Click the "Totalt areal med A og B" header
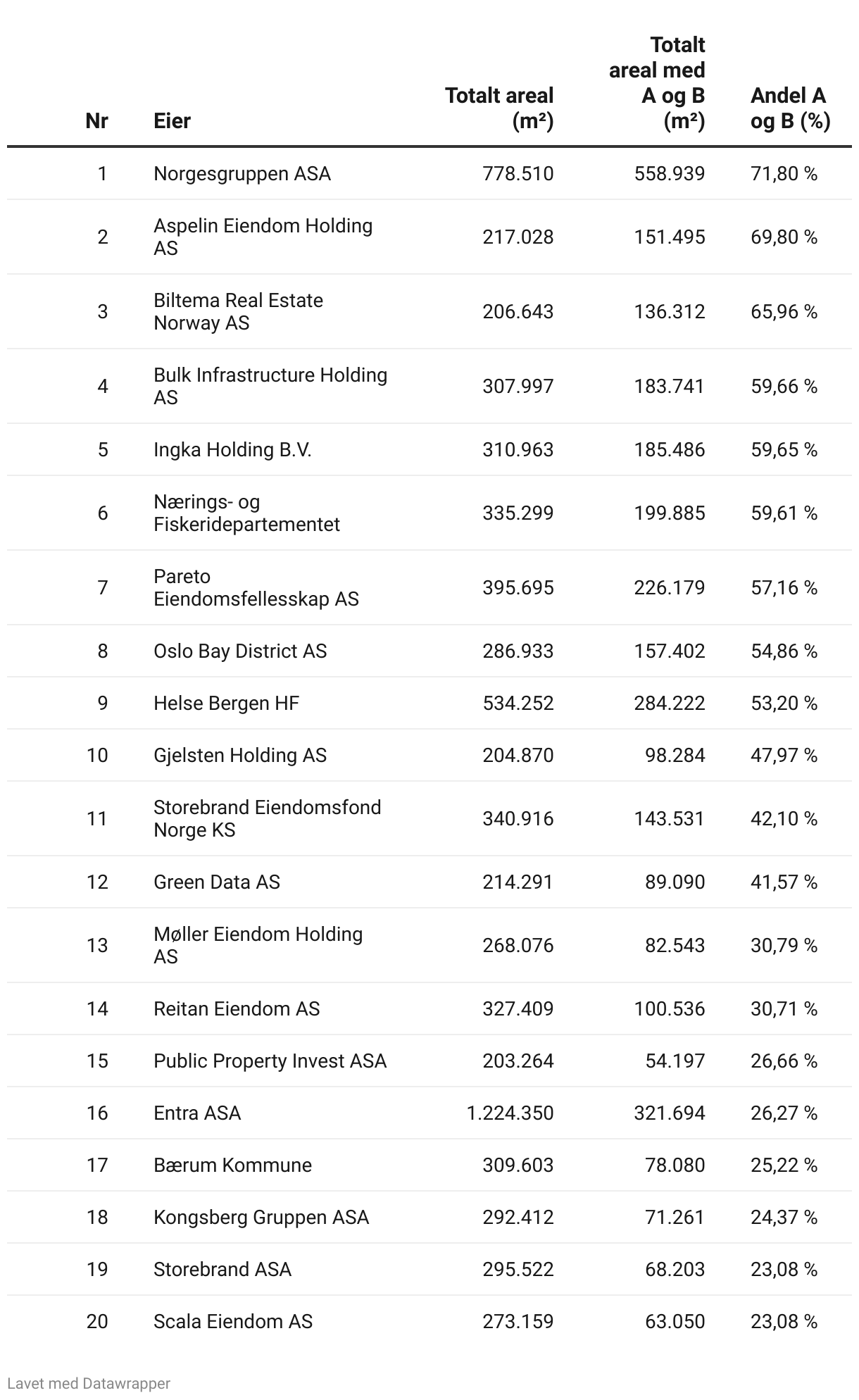The height and width of the screenshot is (1400, 859). pyautogui.click(x=656, y=82)
